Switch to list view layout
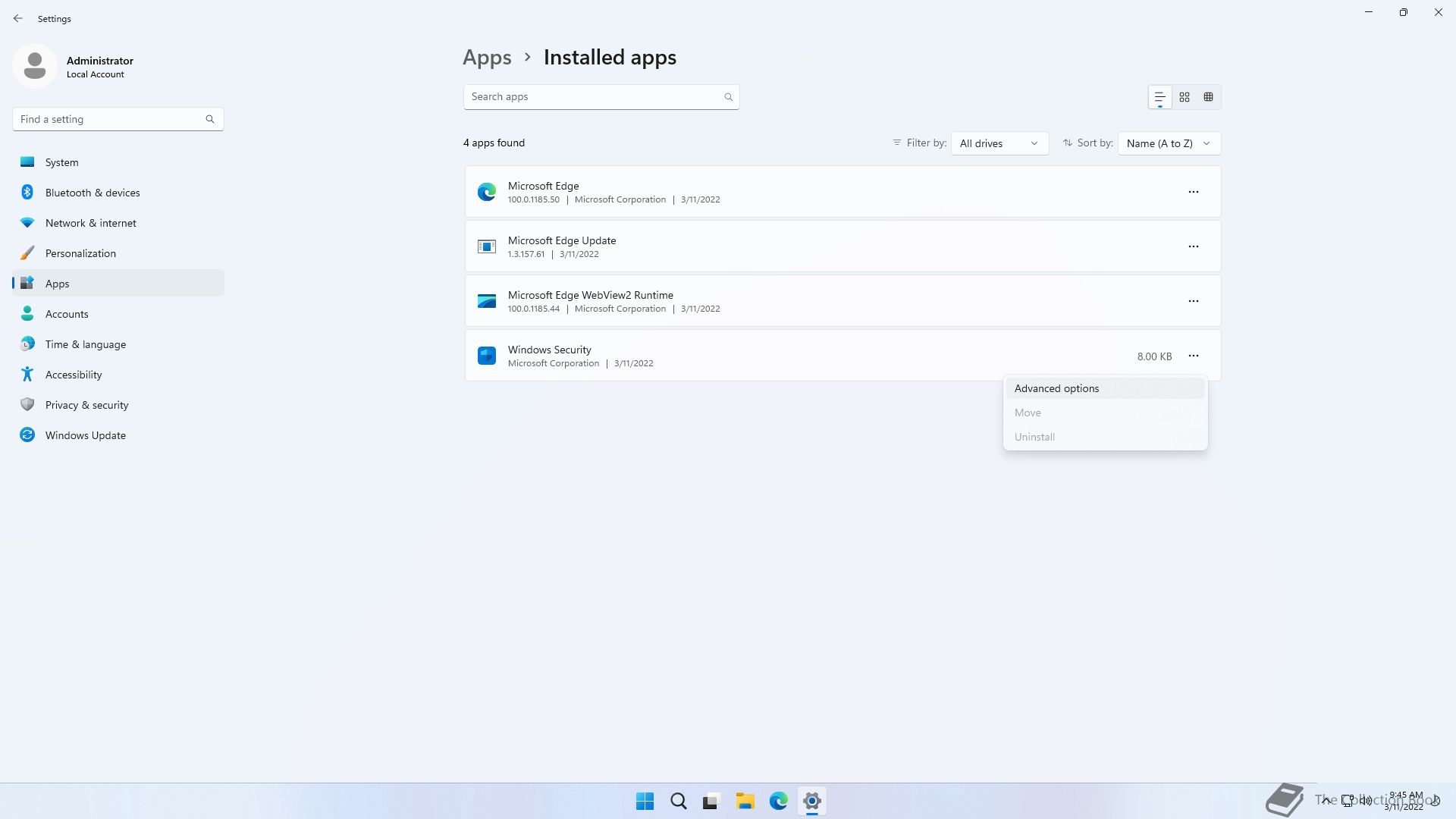Image resolution: width=1456 pixels, height=819 pixels. coord(1159,97)
